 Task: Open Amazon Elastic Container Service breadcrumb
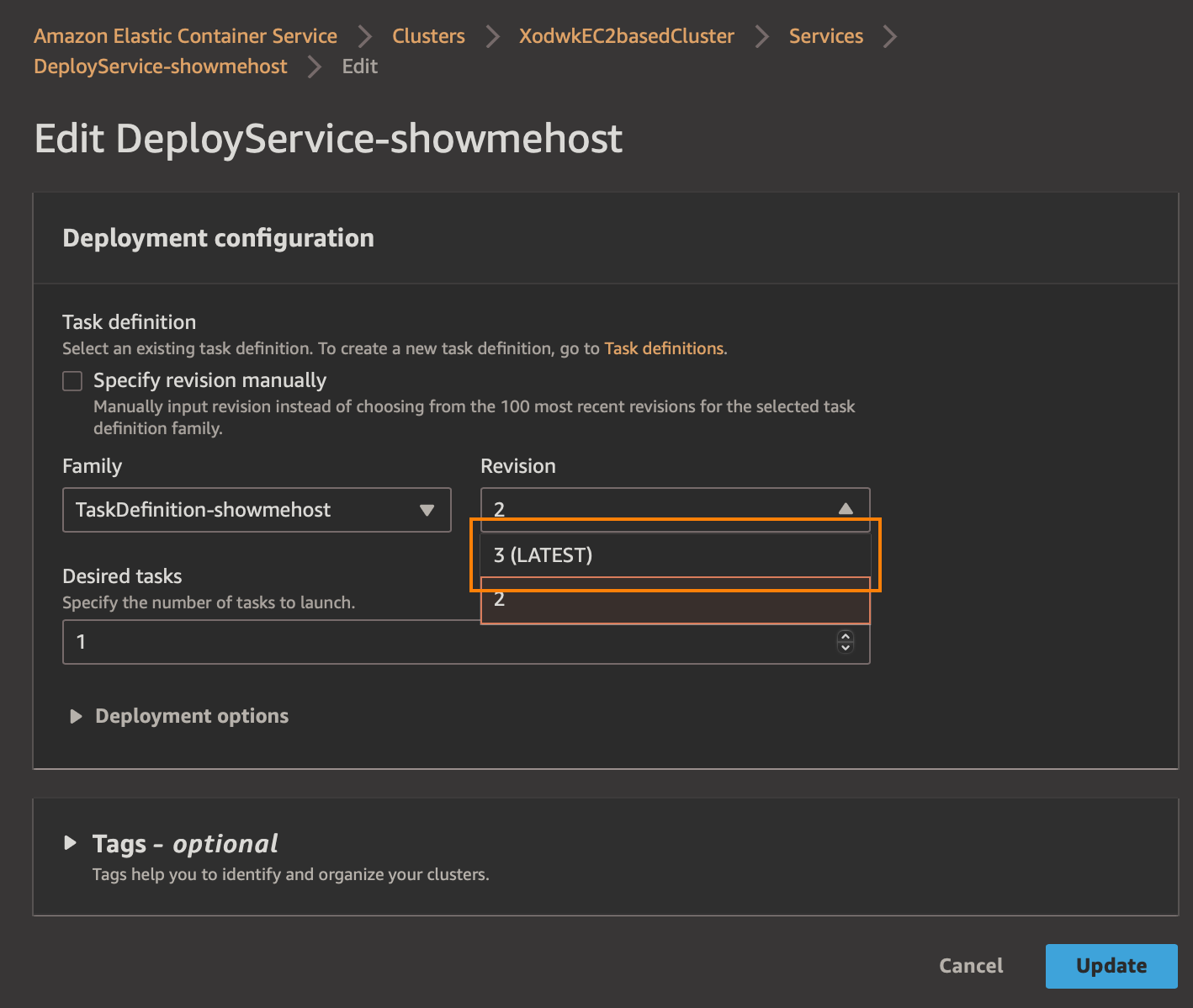(185, 36)
